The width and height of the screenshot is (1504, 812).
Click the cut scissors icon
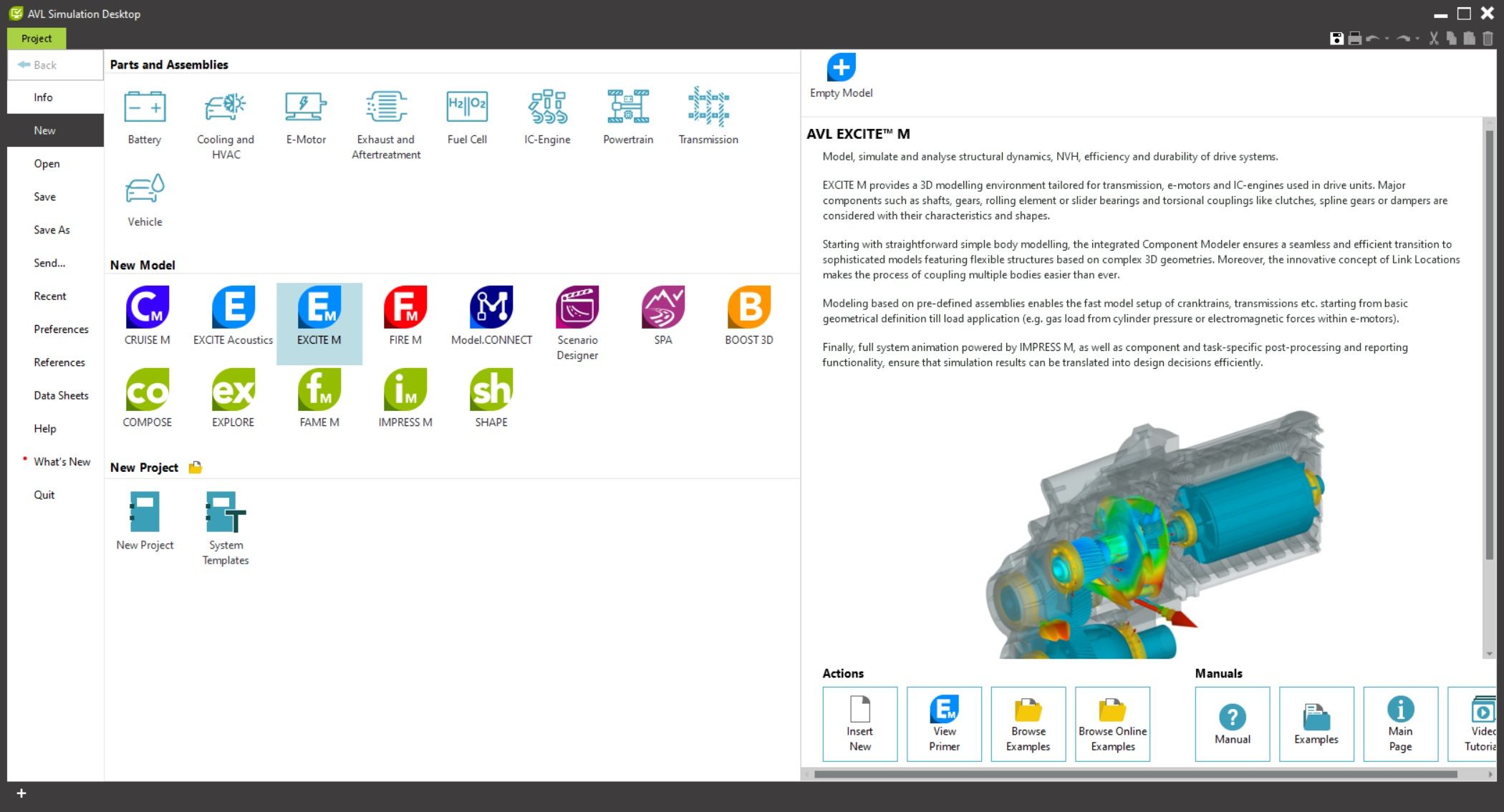pyautogui.click(x=1434, y=39)
